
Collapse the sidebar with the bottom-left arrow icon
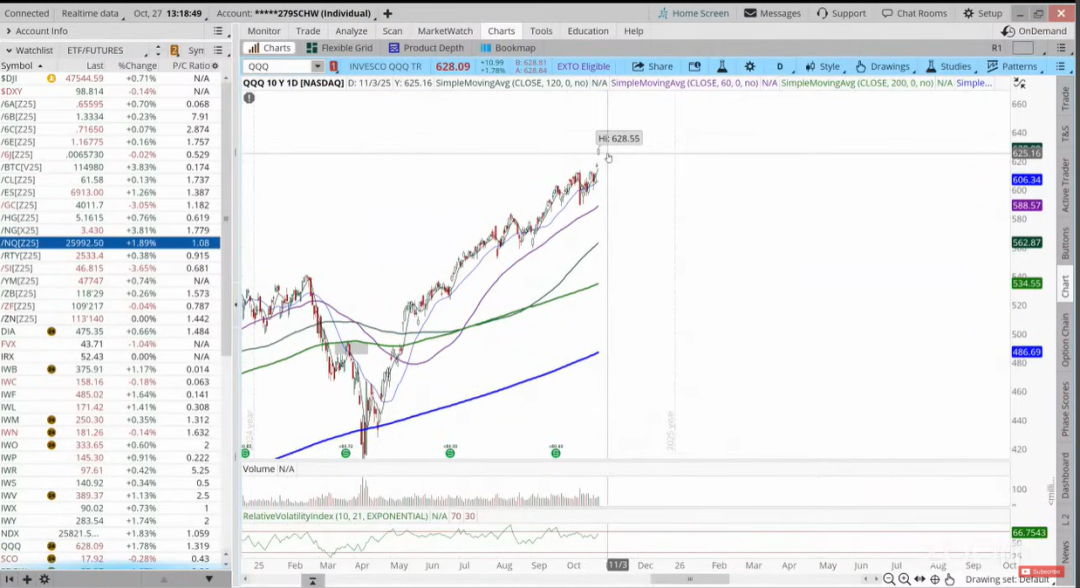[x=10, y=580]
